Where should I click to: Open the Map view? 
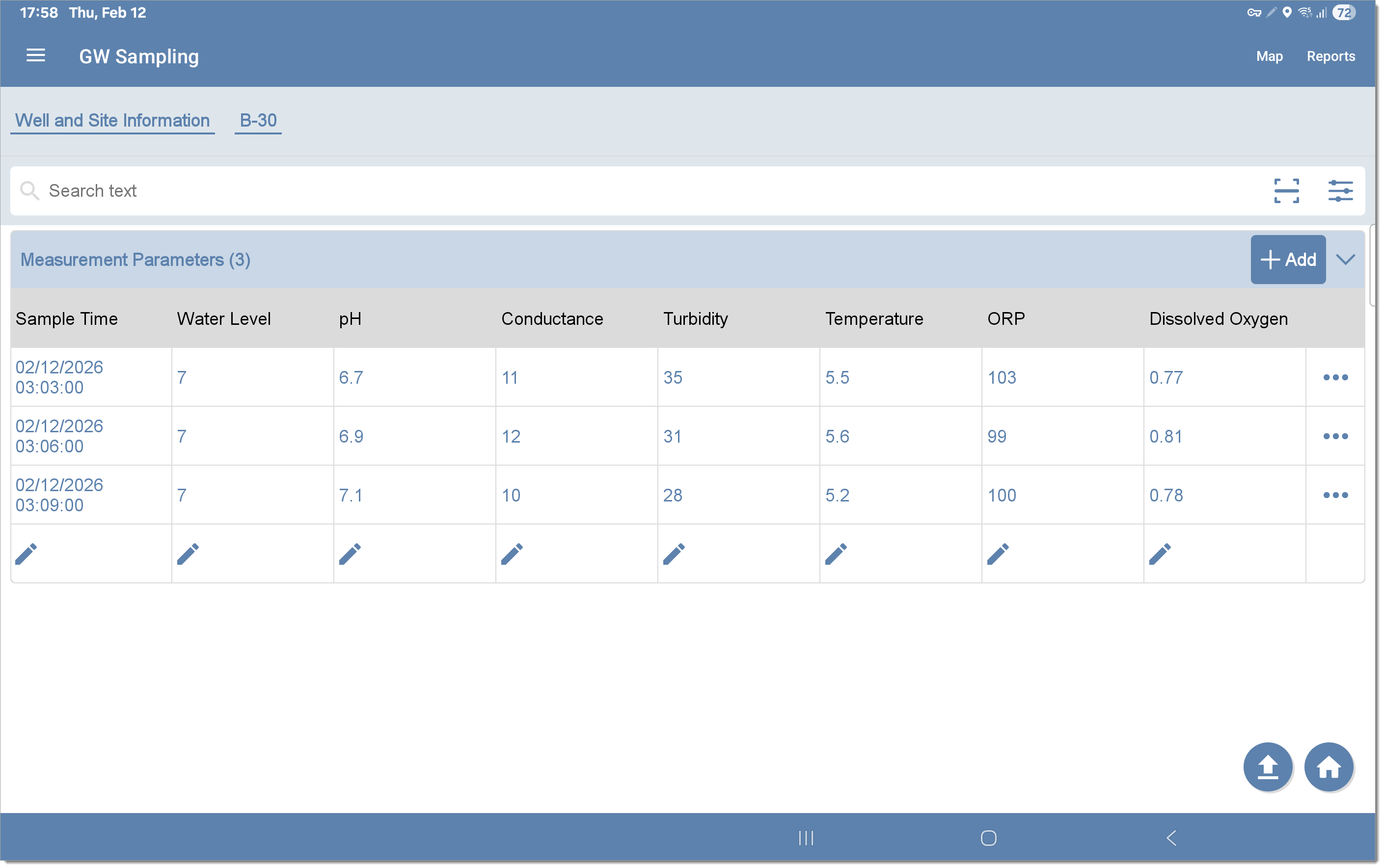(x=1269, y=56)
